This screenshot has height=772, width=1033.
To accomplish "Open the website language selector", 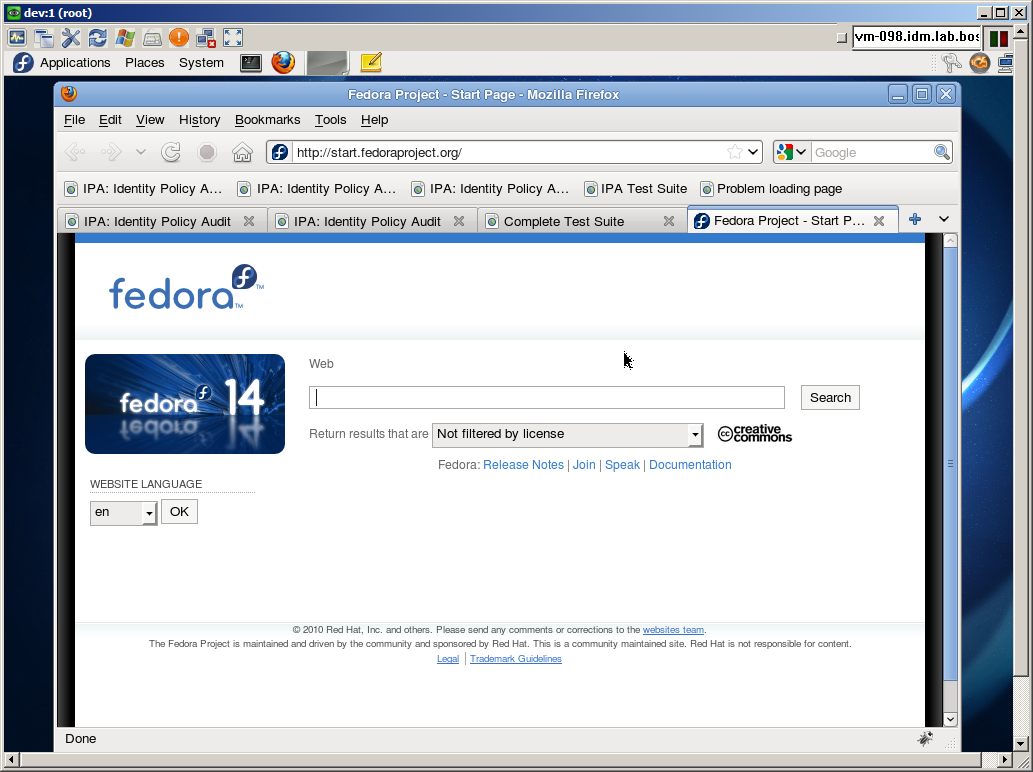I will pyautogui.click(x=123, y=512).
